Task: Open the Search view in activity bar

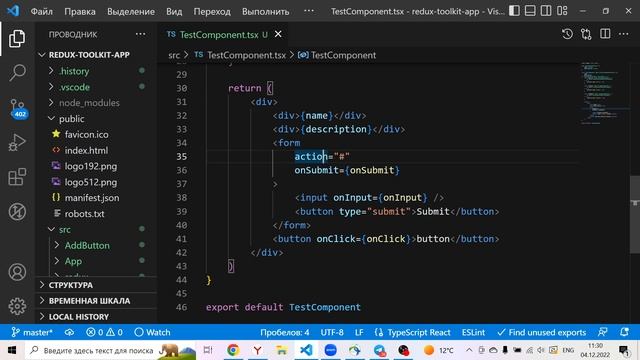Action: (17, 73)
